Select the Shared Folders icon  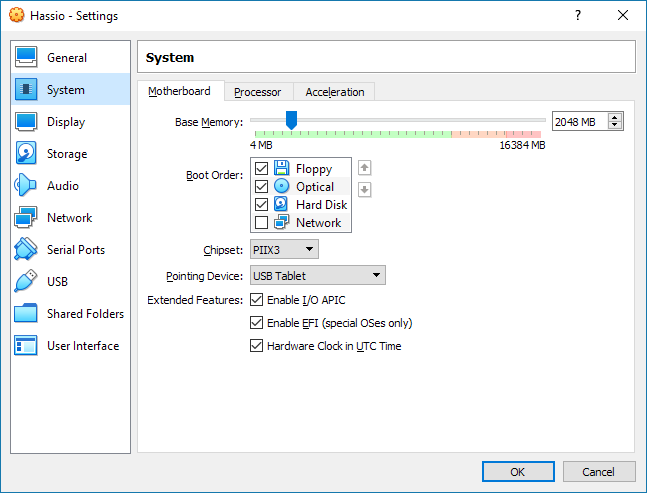[x=26, y=314]
